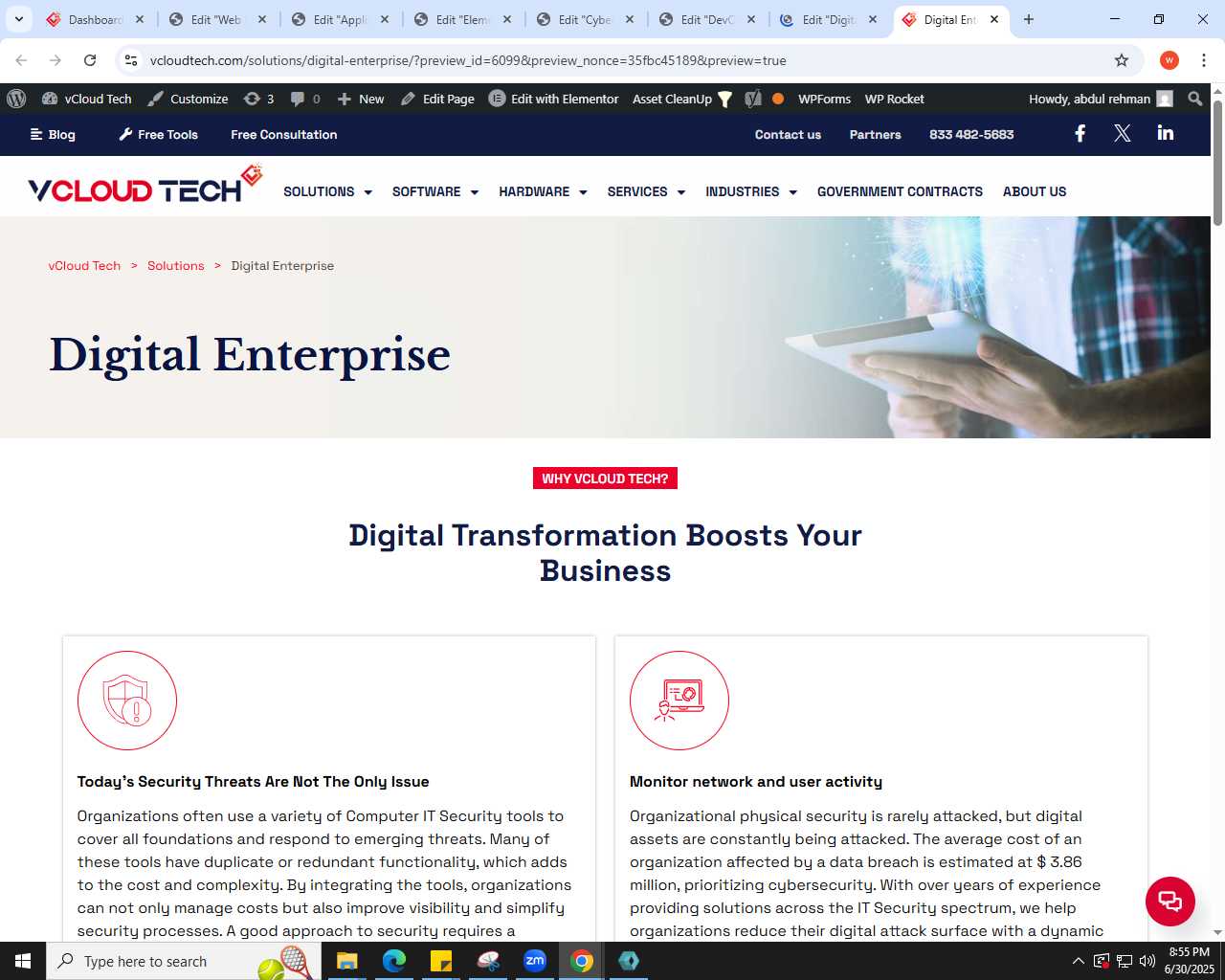
Task: Switch to the Edit "DevC" tab
Action: click(x=708, y=19)
